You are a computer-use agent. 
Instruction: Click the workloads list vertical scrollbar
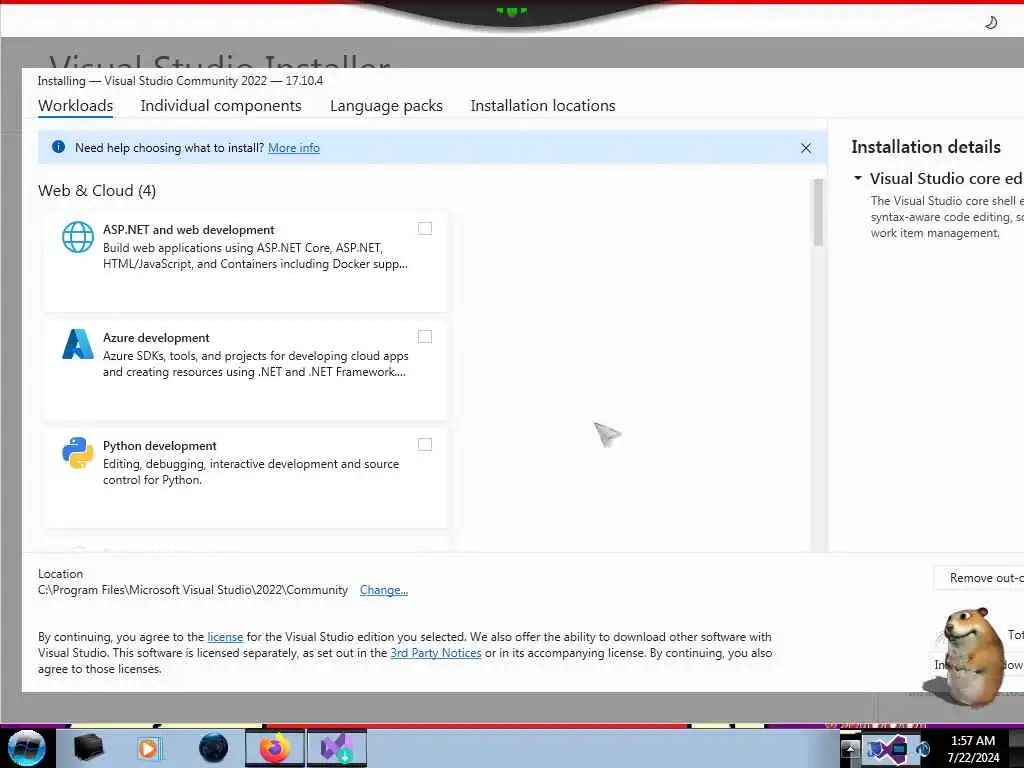(818, 213)
